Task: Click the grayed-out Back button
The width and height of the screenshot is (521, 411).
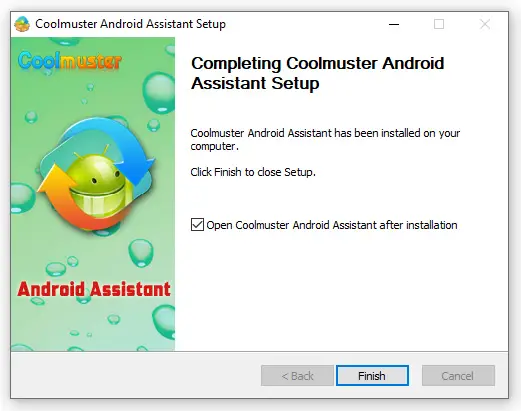Action: 297,376
